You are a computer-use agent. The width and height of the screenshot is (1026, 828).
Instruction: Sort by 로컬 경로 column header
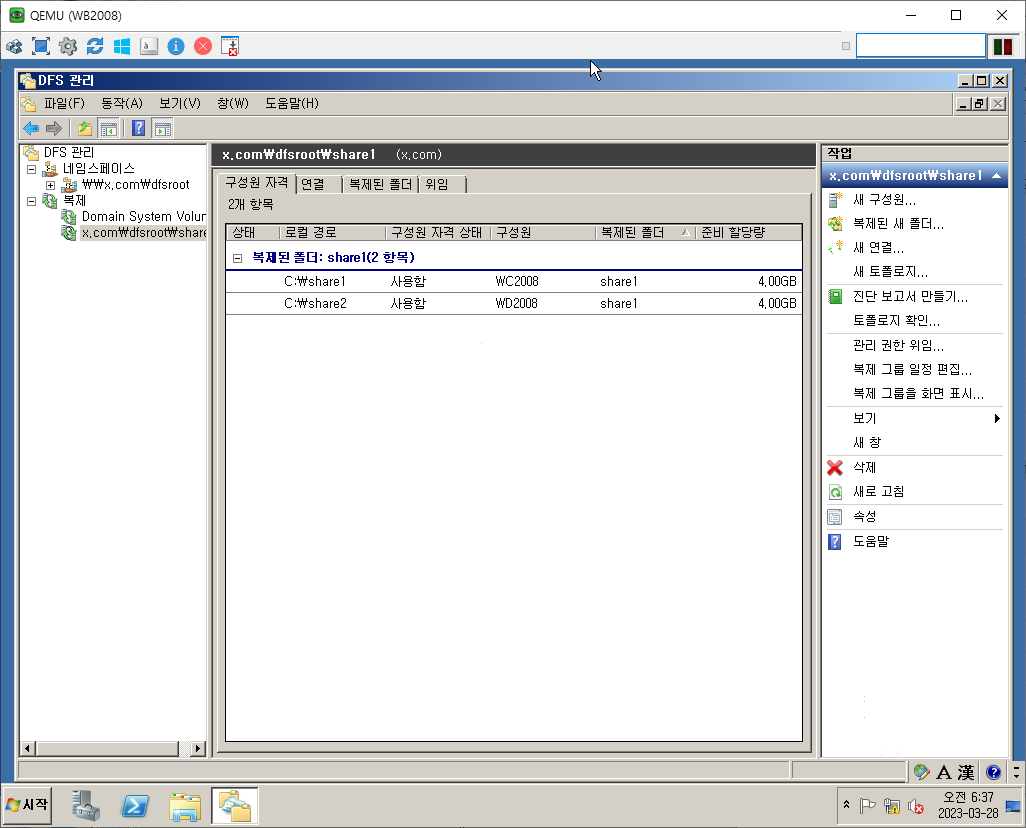pyautogui.click(x=332, y=232)
